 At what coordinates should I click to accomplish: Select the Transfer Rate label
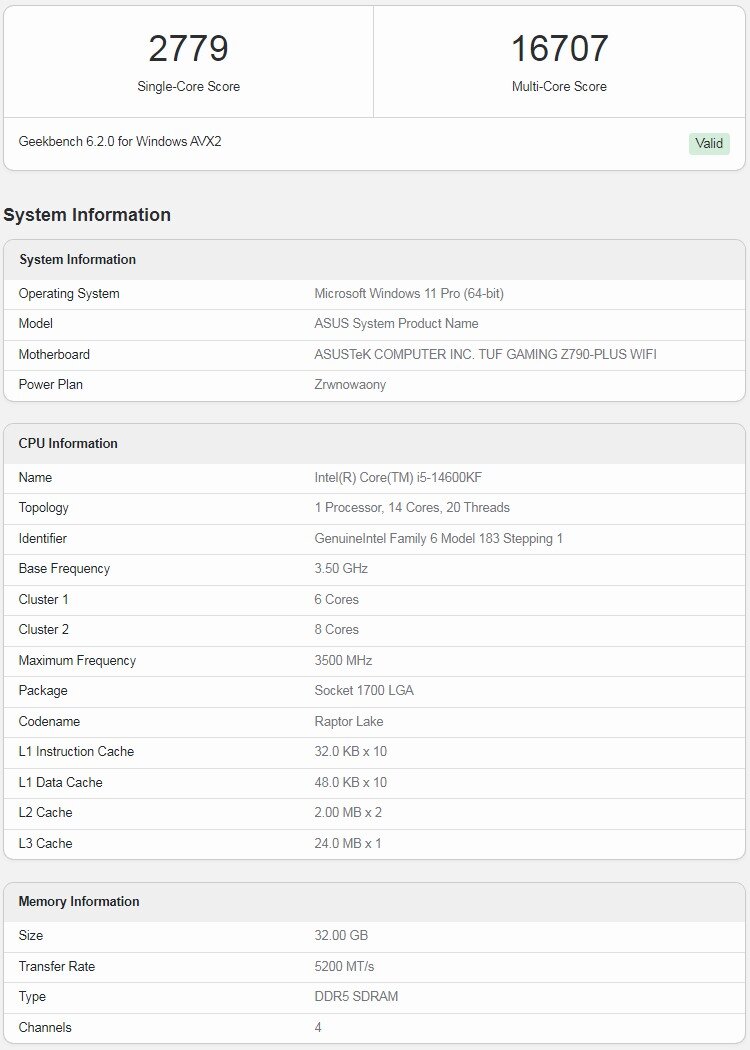coord(57,966)
